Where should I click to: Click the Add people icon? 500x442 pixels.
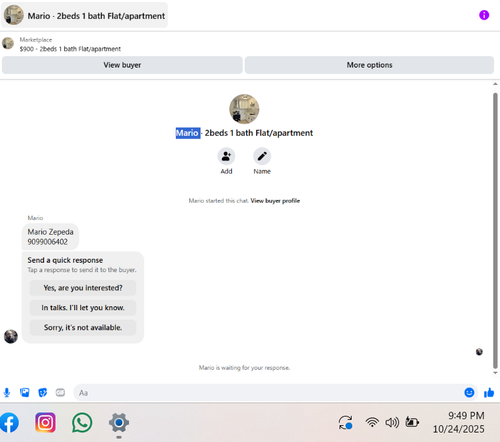226,156
